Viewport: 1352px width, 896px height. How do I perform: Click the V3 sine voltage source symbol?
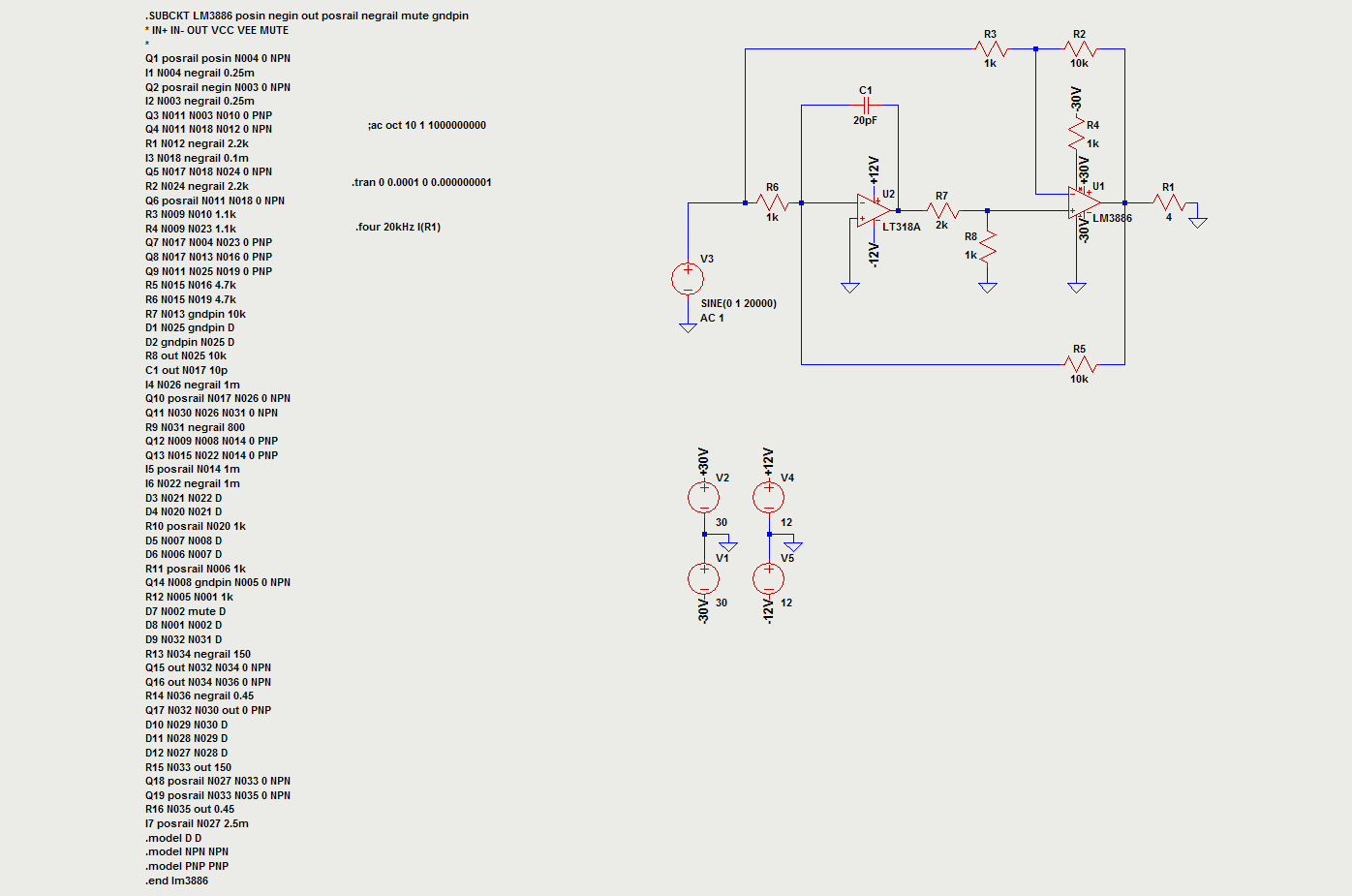coord(688,279)
